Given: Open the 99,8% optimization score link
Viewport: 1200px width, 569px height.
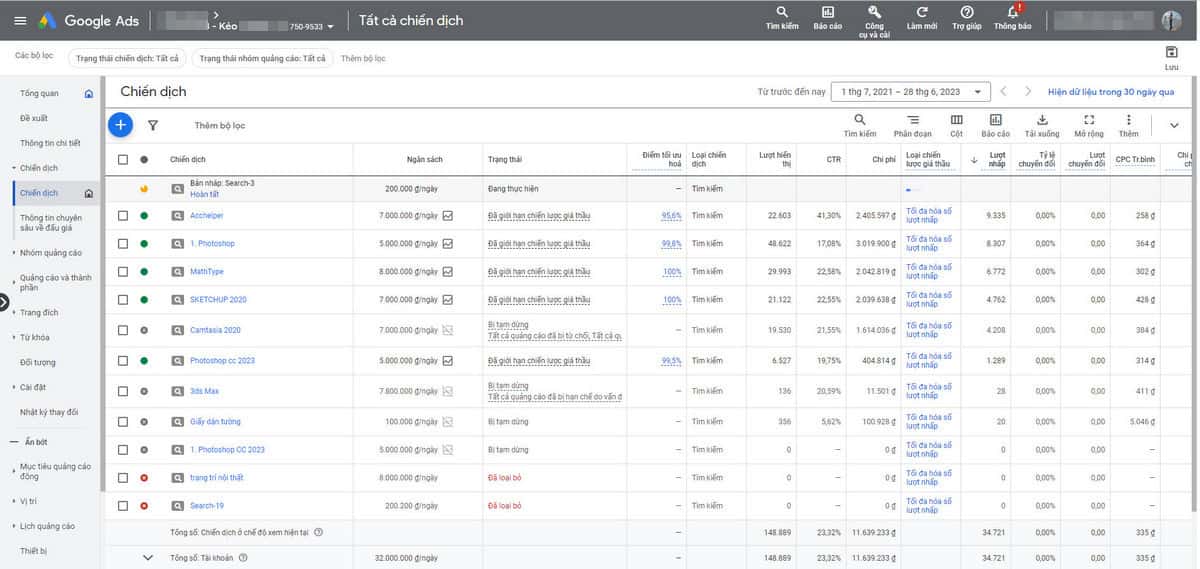Looking at the screenshot, I should coord(671,243).
